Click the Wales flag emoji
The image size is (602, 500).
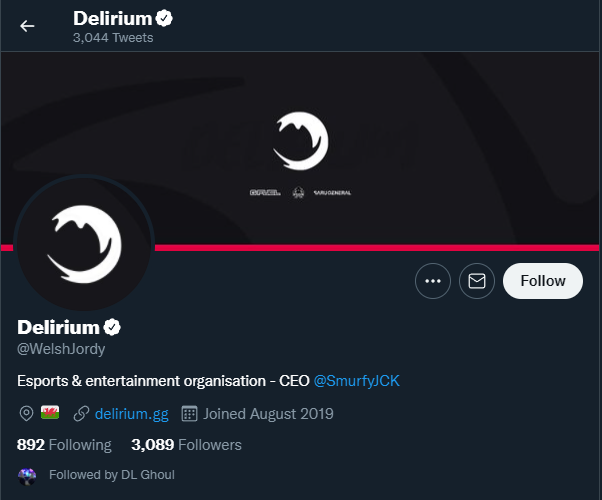click(x=50, y=413)
